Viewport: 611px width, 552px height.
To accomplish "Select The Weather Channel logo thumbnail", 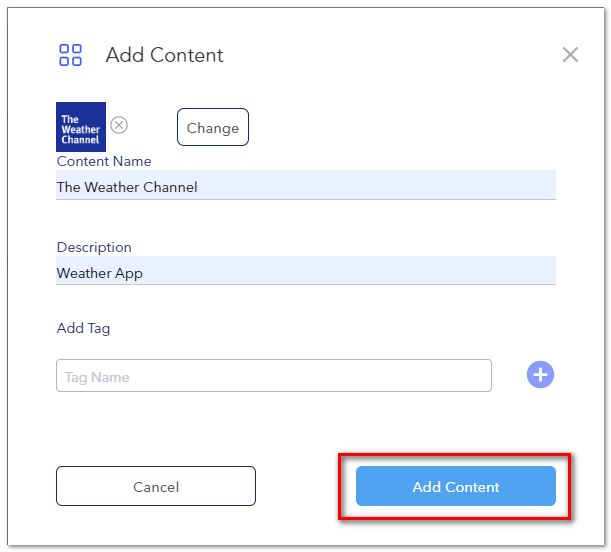I will click(x=81, y=127).
